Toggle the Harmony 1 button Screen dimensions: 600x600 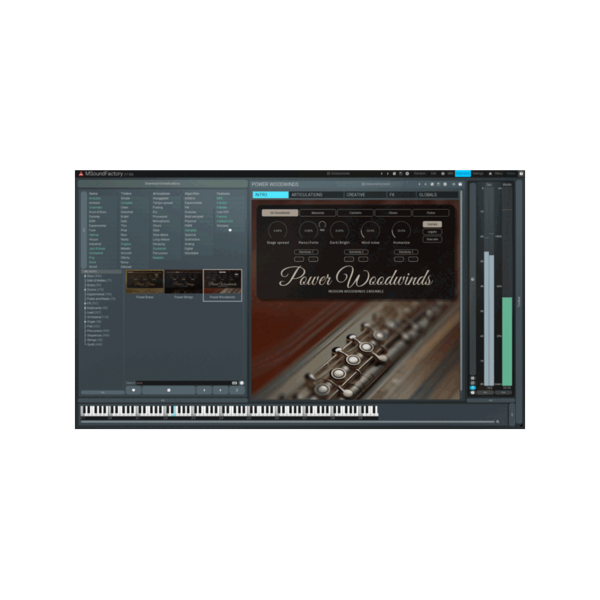pyautogui.click(x=306, y=252)
